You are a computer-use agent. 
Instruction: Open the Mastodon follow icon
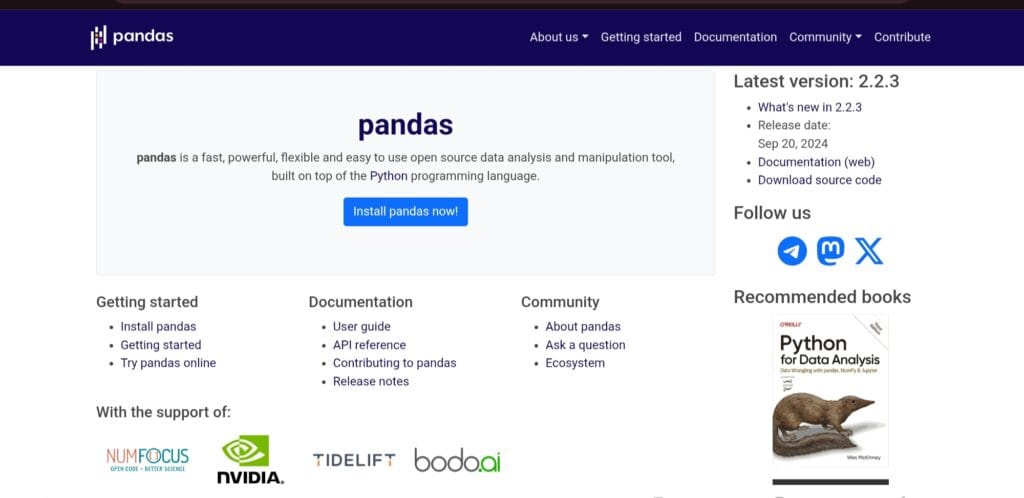pyautogui.click(x=830, y=250)
